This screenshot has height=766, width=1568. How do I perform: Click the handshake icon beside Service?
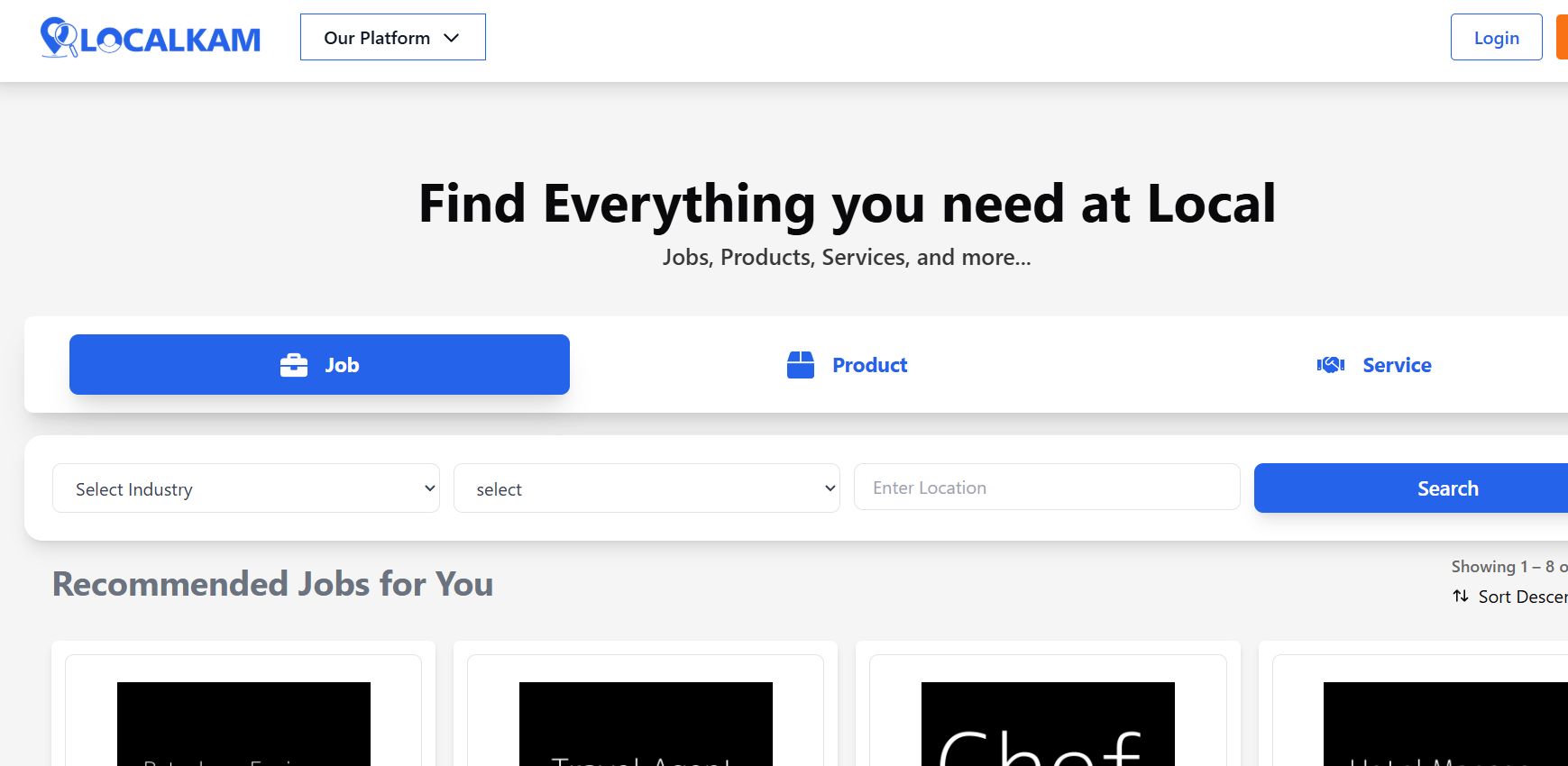click(x=1331, y=365)
